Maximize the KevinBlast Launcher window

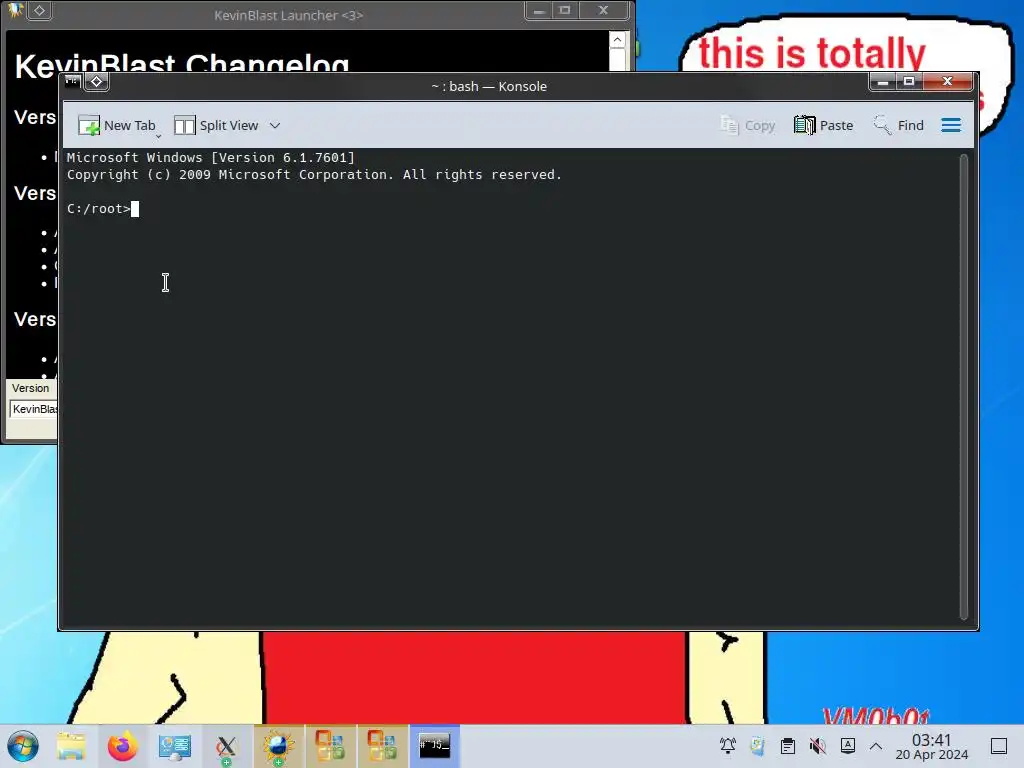pyautogui.click(x=565, y=10)
